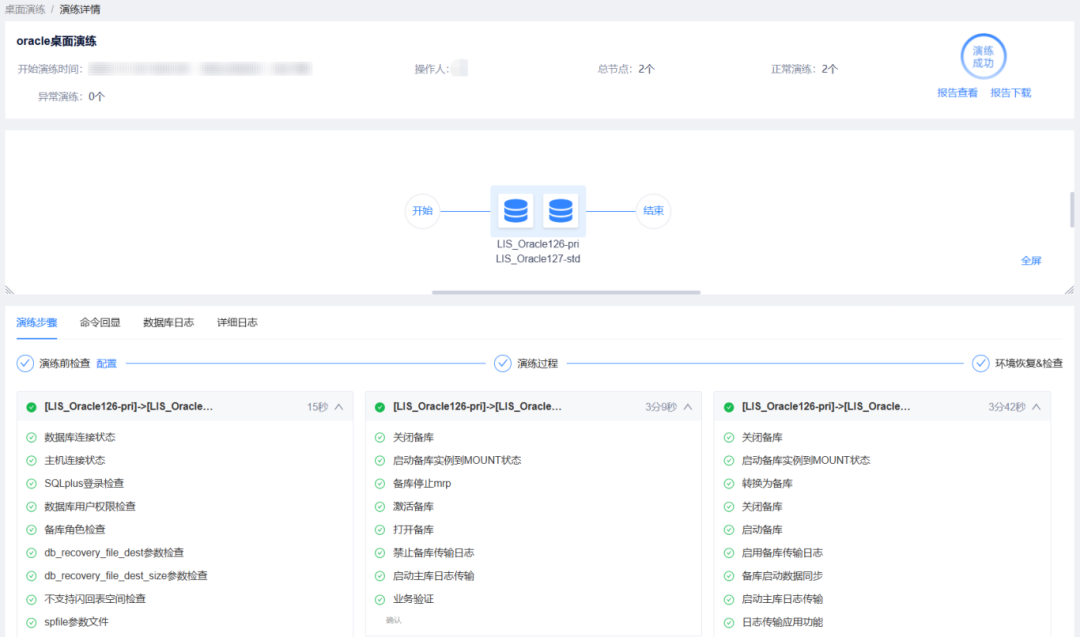Viewport: 1080px width, 637px height.
Task: Click 全屏 to view topology fullscreen
Action: click(x=1031, y=258)
